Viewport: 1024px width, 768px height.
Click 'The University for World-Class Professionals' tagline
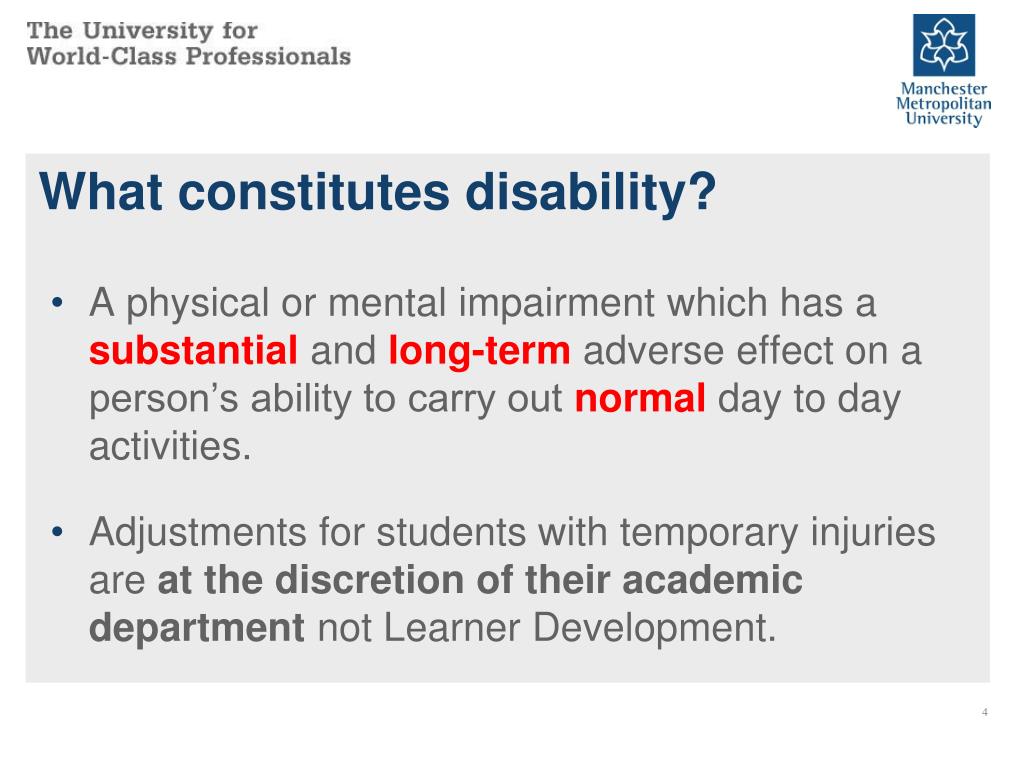pyautogui.click(x=189, y=44)
